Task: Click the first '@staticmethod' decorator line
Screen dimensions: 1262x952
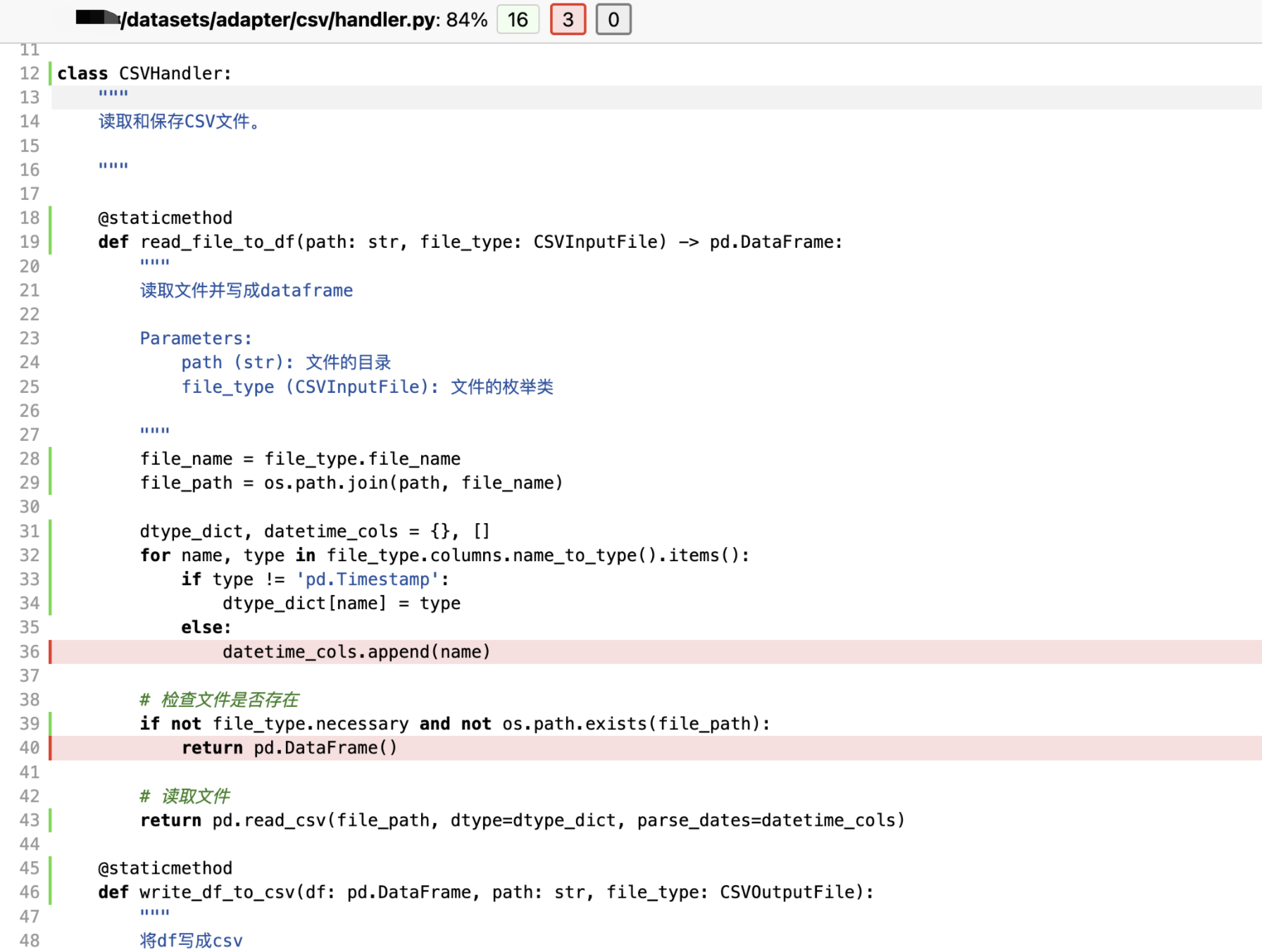Action: [165, 218]
